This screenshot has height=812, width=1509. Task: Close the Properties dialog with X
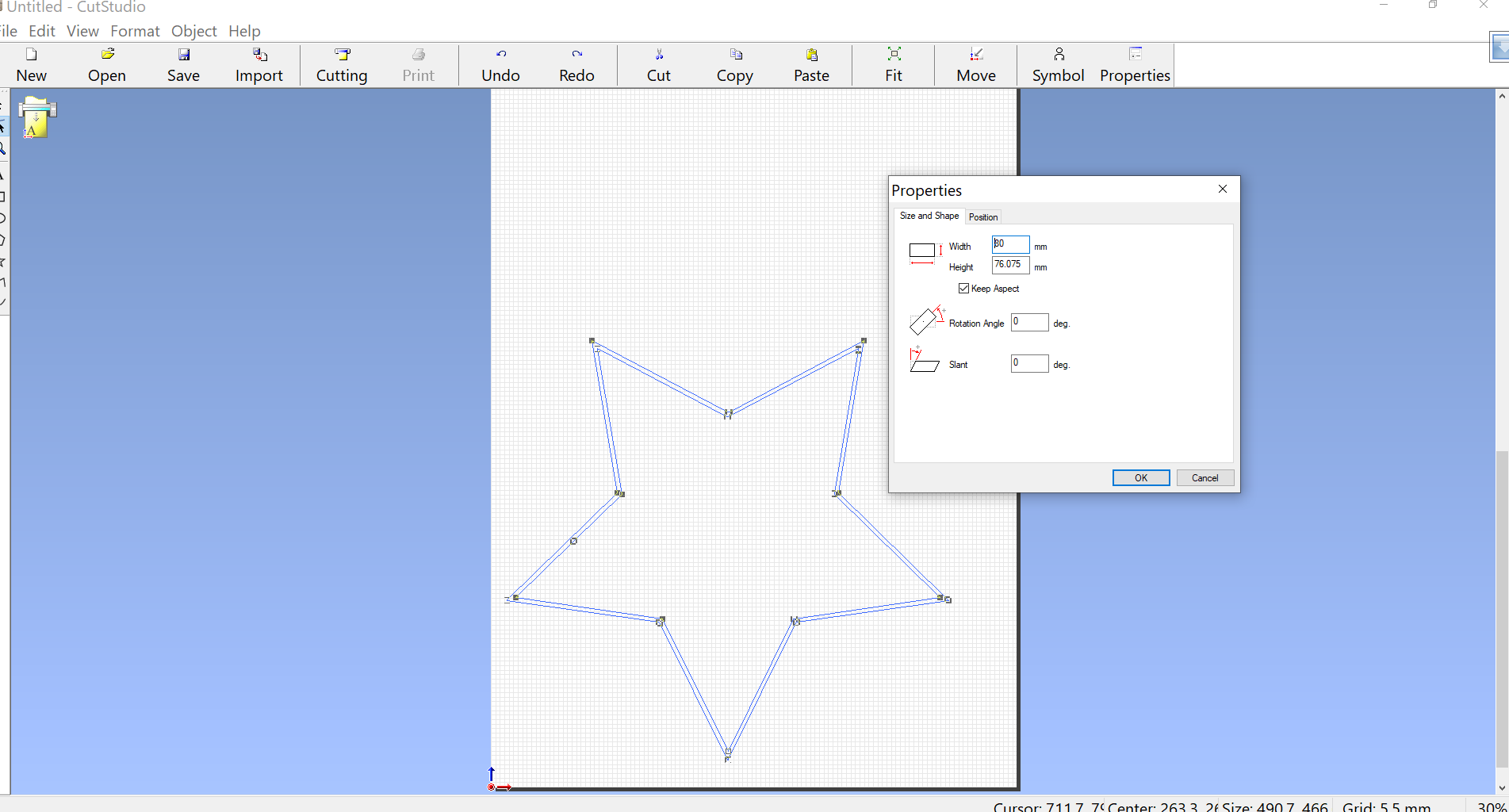pos(1223,189)
